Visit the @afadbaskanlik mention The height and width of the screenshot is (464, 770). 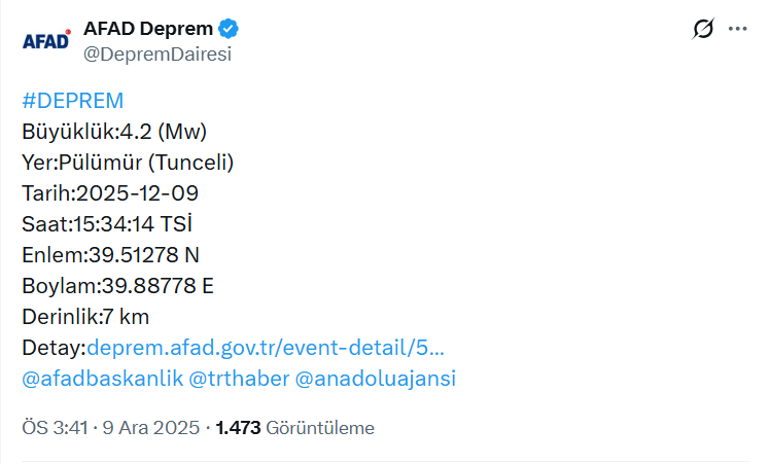(x=100, y=379)
